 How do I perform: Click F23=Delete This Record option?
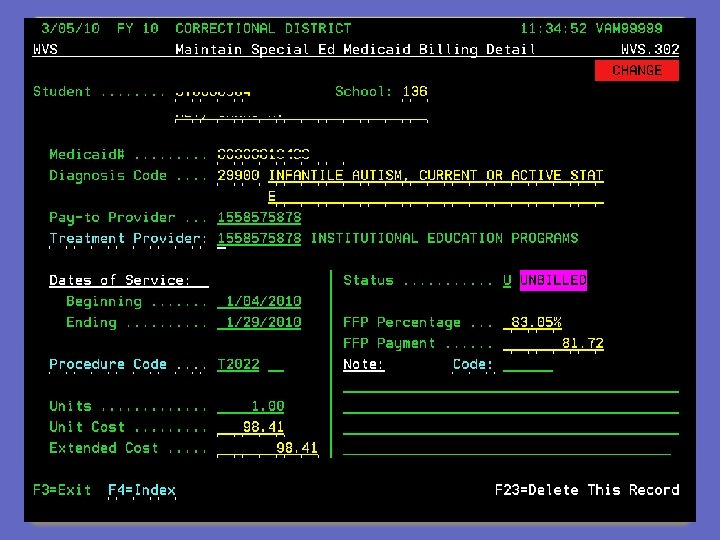pos(587,490)
